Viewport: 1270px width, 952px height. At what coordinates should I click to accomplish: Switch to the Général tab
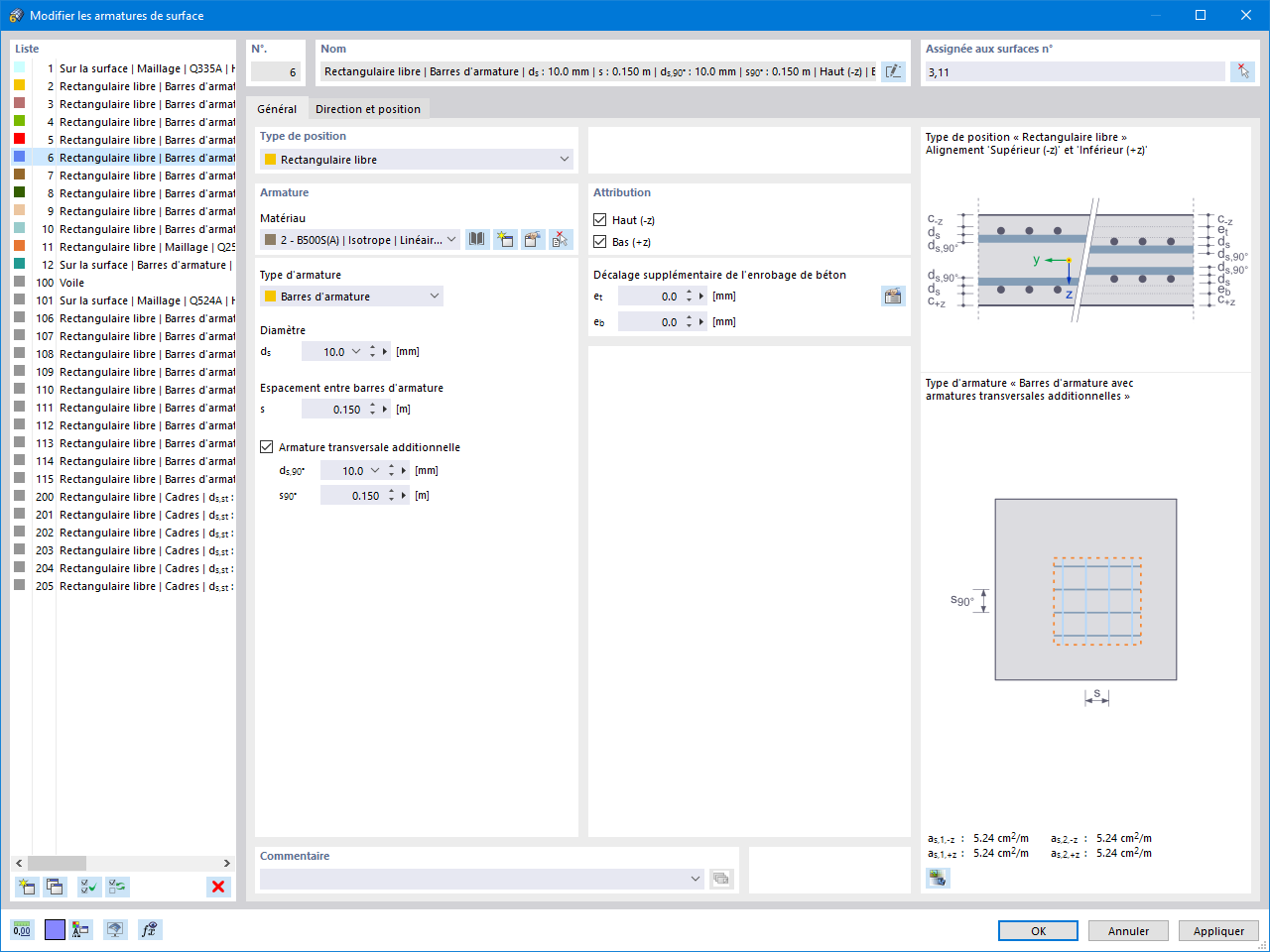(277, 109)
